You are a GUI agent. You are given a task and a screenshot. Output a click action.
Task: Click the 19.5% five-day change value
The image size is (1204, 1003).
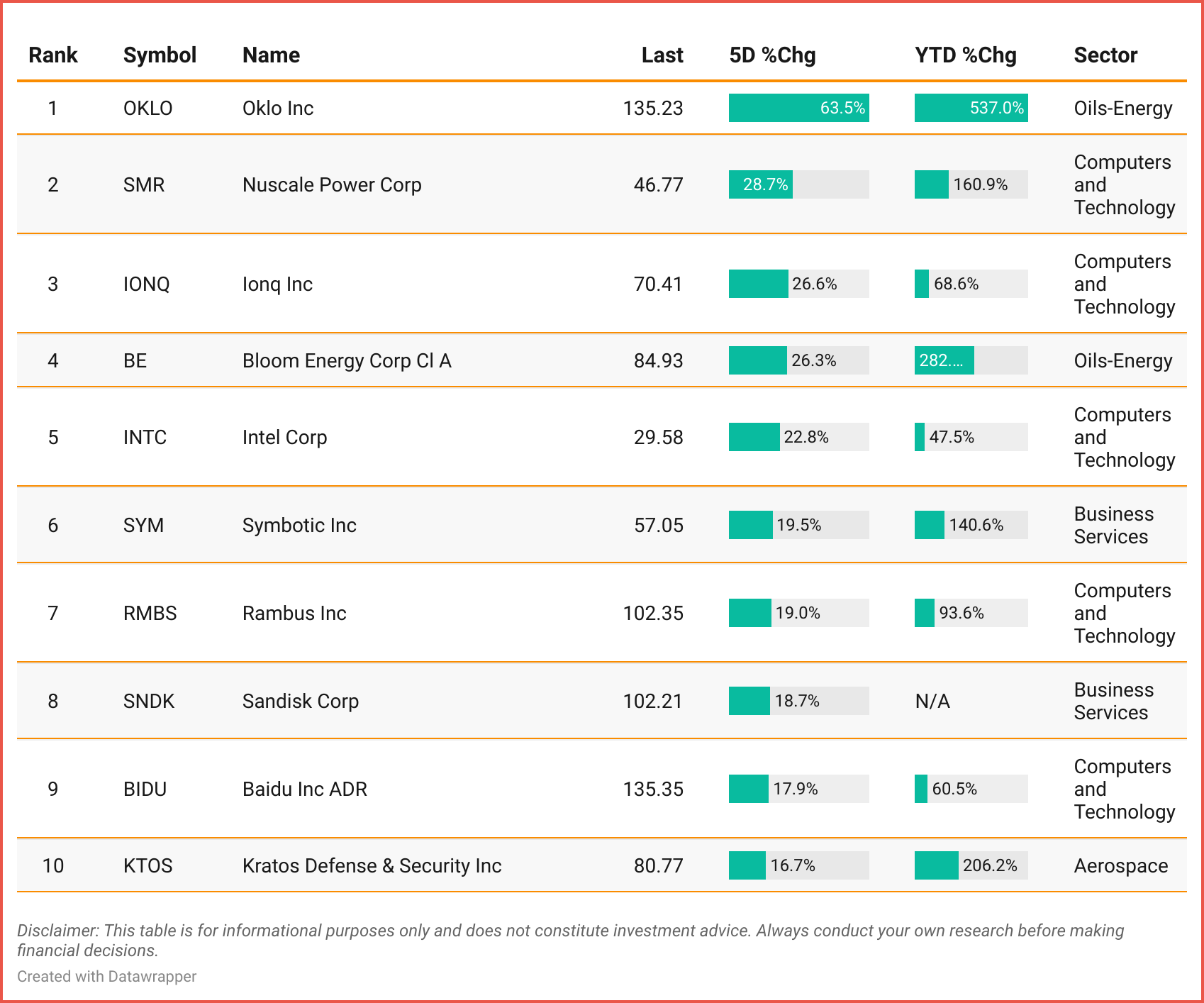(798, 525)
